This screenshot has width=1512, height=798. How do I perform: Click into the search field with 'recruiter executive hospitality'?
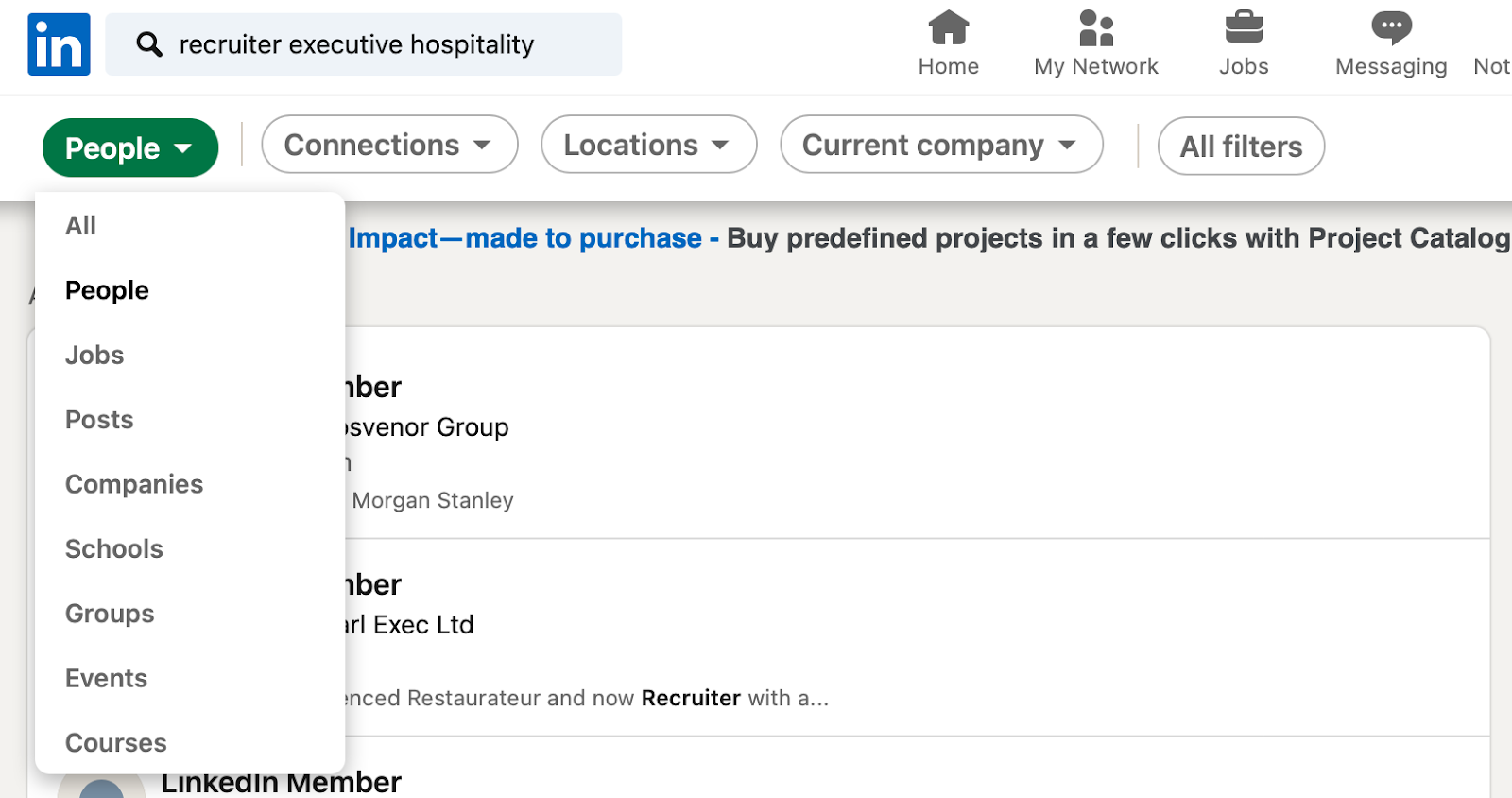pos(378,44)
